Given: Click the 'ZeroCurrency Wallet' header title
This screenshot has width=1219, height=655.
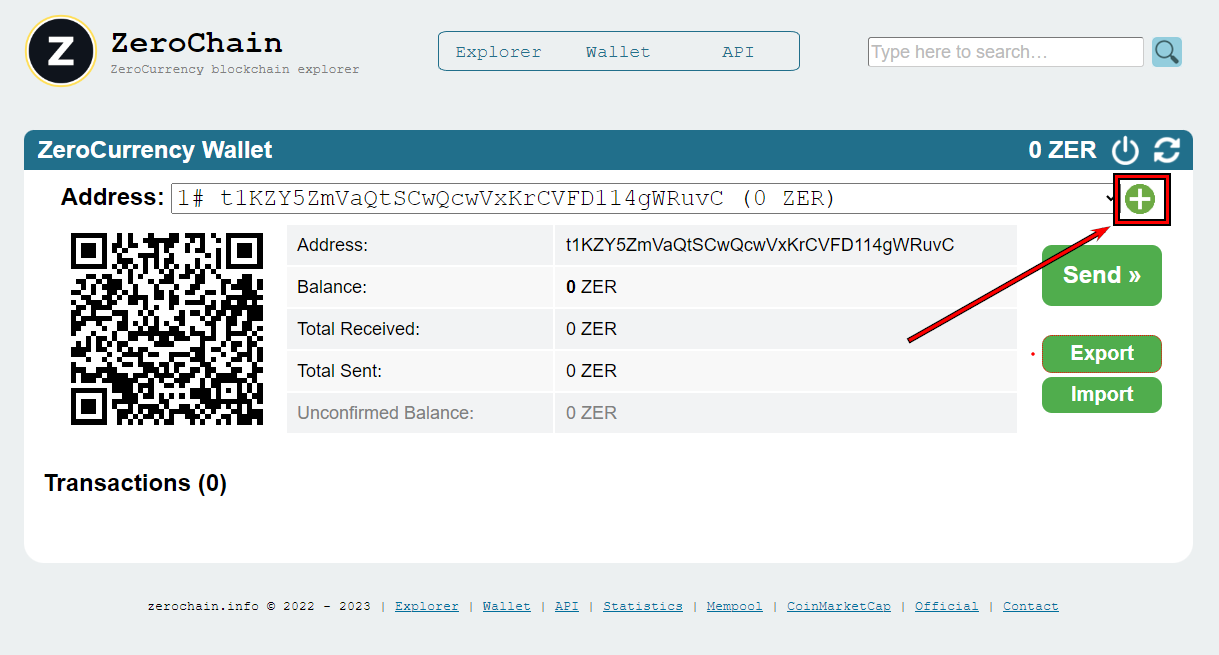Looking at the screenshot, I should tap(155, 150).
